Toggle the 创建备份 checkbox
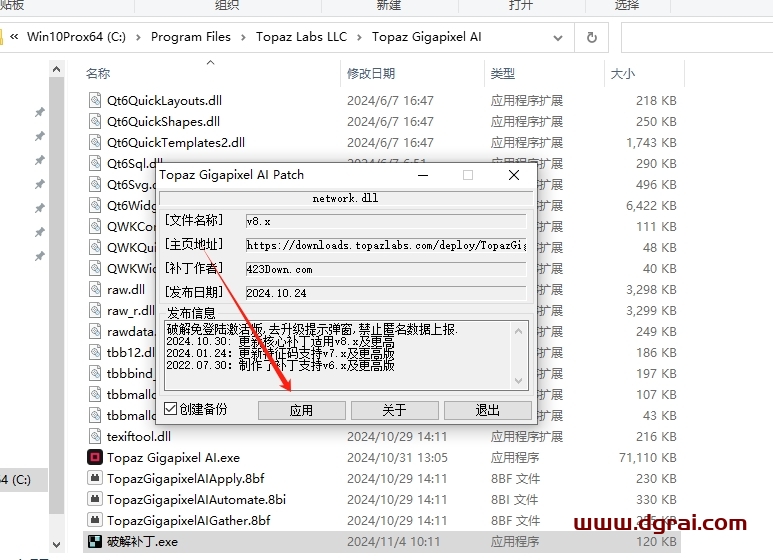The image size is (773, 560). (x=170, y=409)
